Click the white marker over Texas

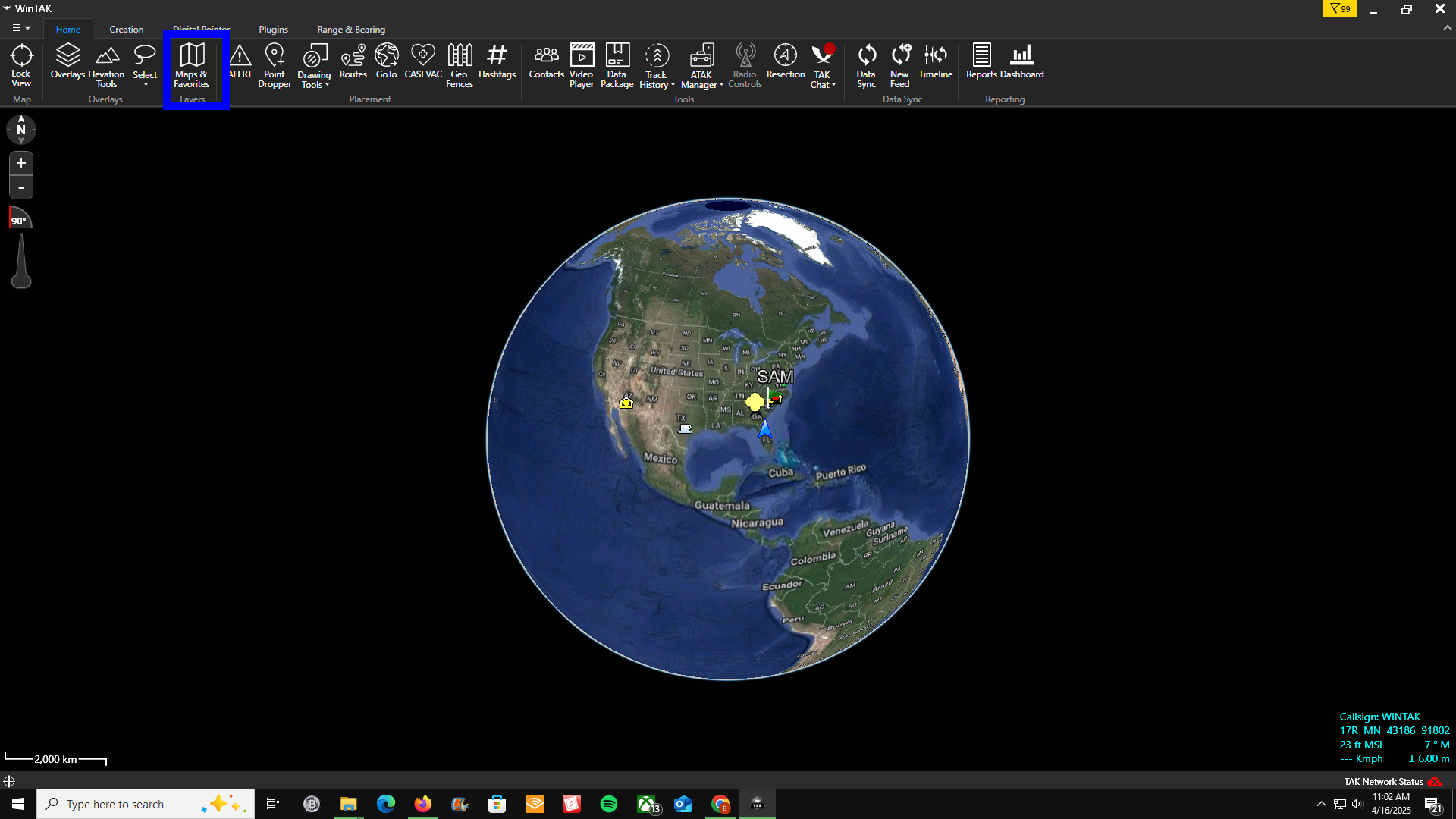pos(685,428)
